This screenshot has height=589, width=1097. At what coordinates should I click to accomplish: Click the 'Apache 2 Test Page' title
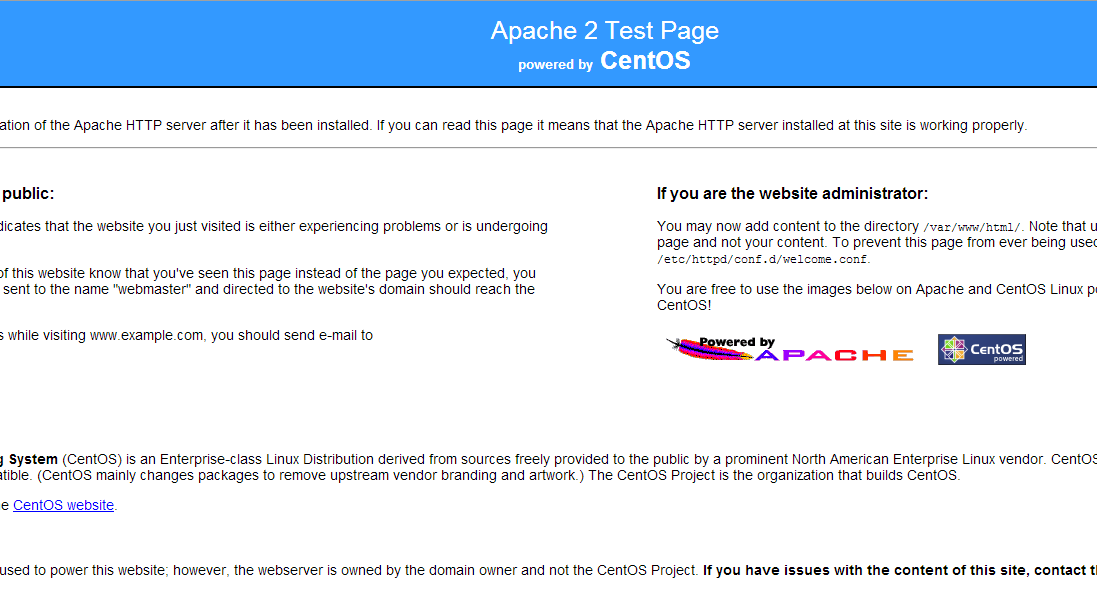click(604, 30)
